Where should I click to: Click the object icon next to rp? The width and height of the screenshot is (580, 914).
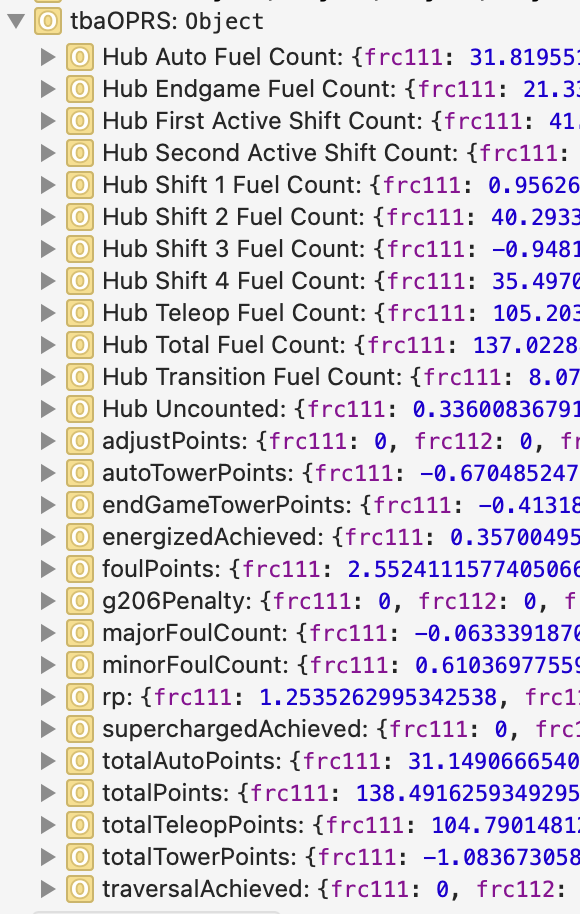pos(80,697)
